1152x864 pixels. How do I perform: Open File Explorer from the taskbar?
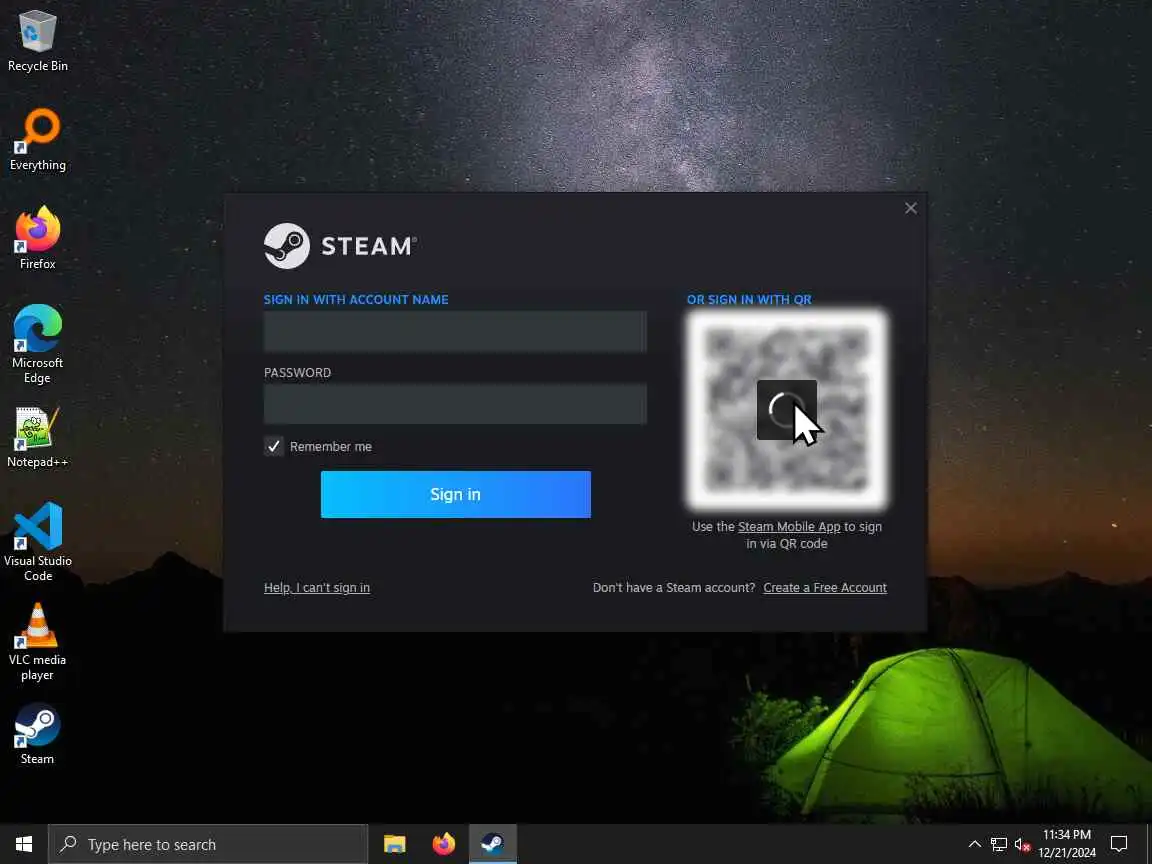395,844
